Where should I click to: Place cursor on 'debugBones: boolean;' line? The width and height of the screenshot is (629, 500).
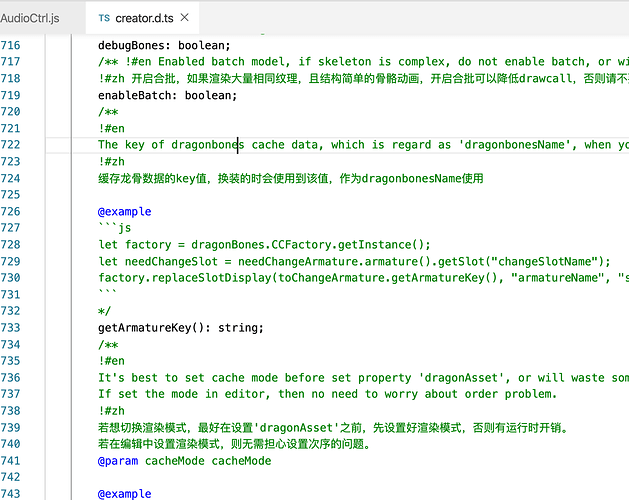[164, 45]
